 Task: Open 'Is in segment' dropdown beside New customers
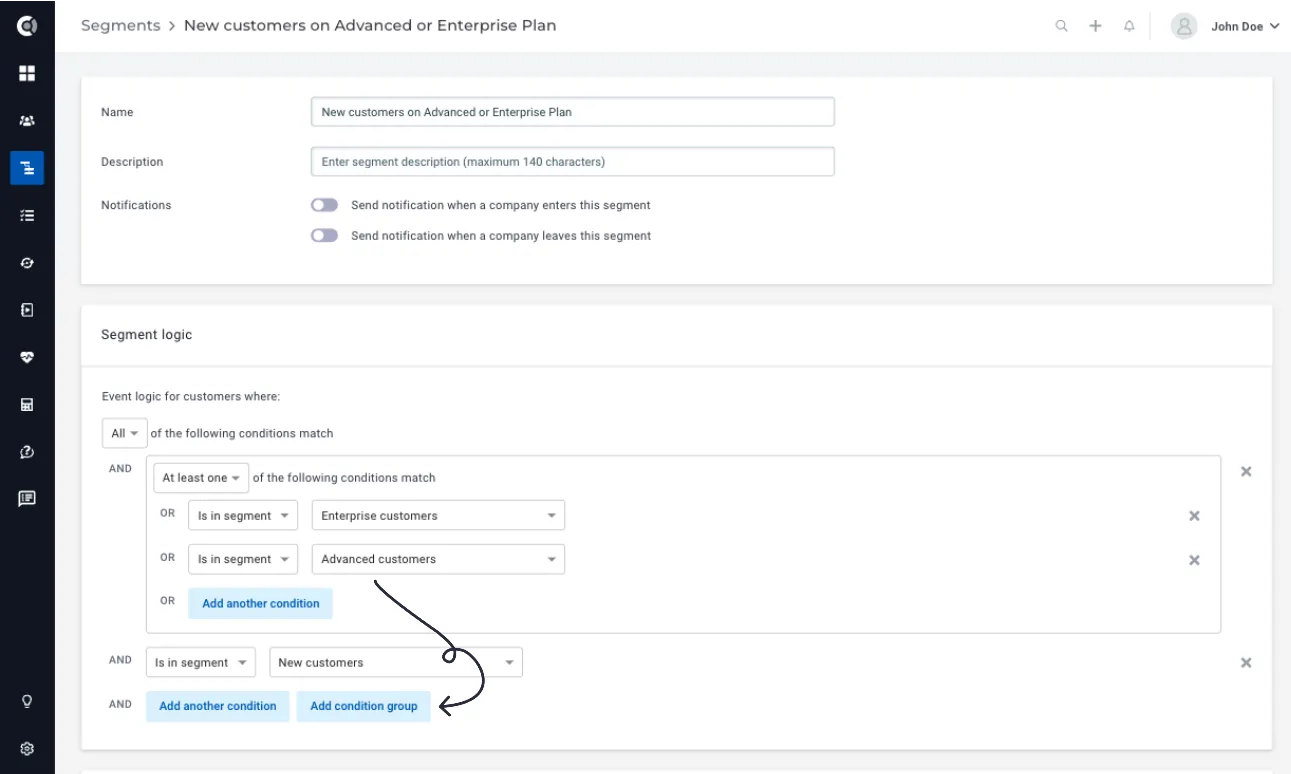click(x=200, y=662)
